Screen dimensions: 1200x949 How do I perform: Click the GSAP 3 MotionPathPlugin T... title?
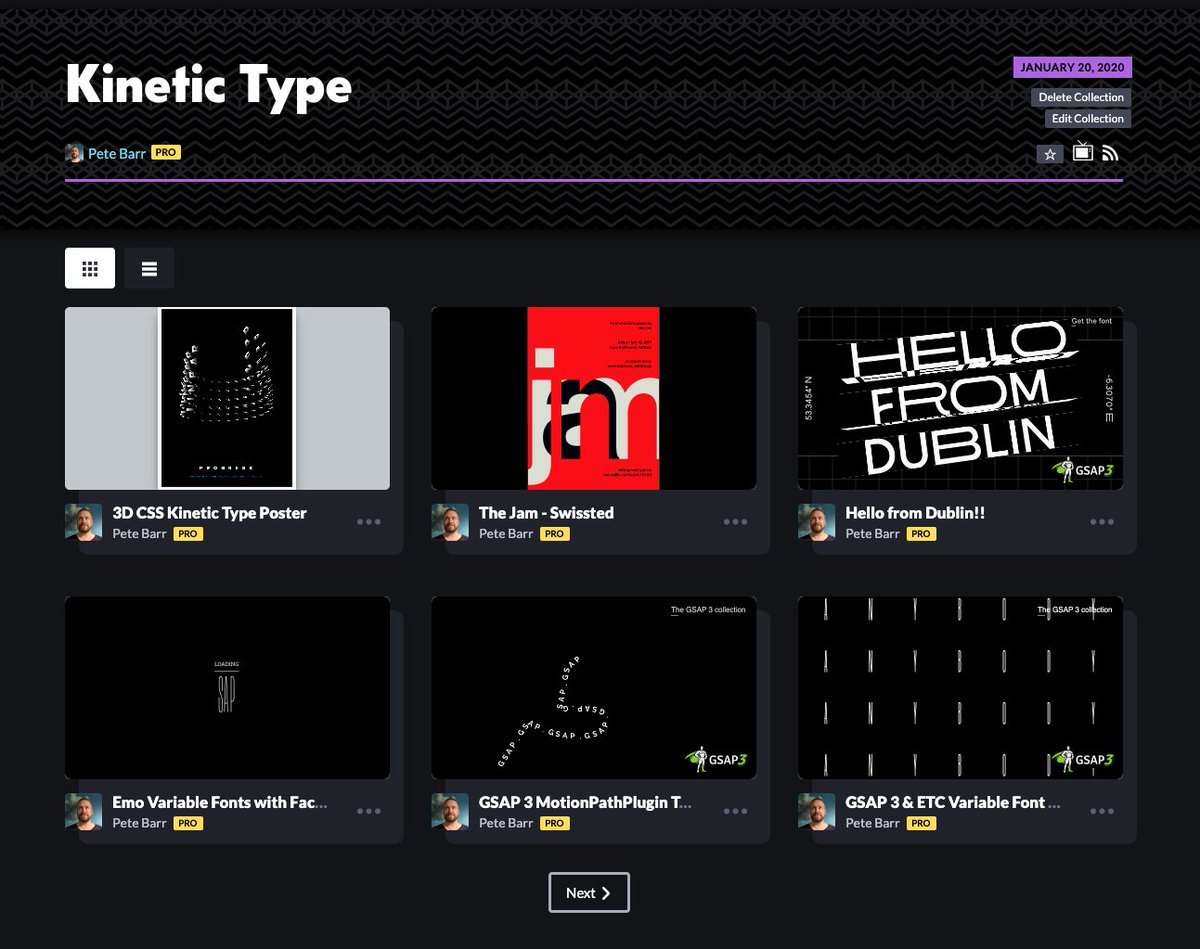586,802
